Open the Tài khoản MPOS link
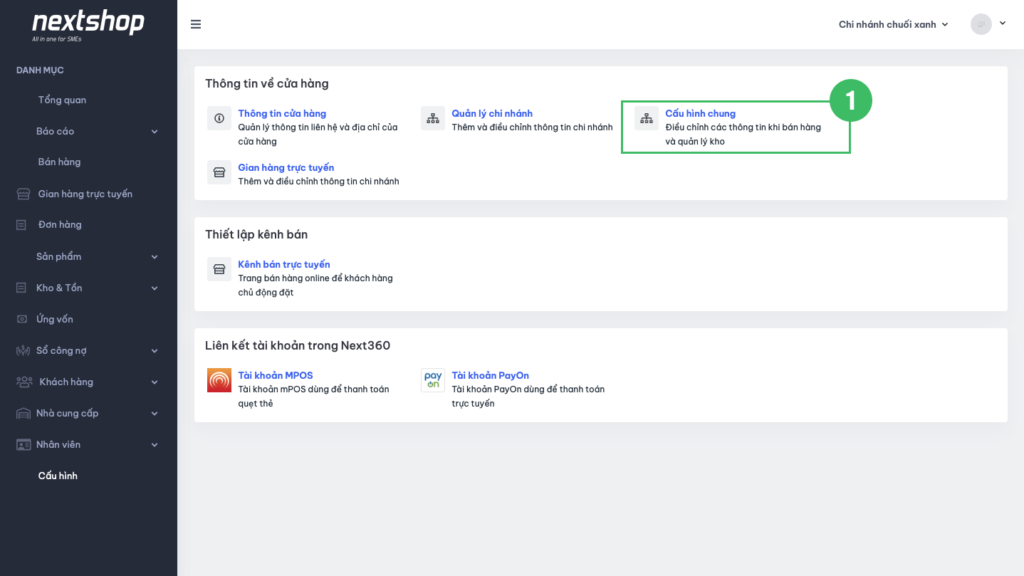The height and width of the screenshot is (576, 1024). (x=275, y=376)
